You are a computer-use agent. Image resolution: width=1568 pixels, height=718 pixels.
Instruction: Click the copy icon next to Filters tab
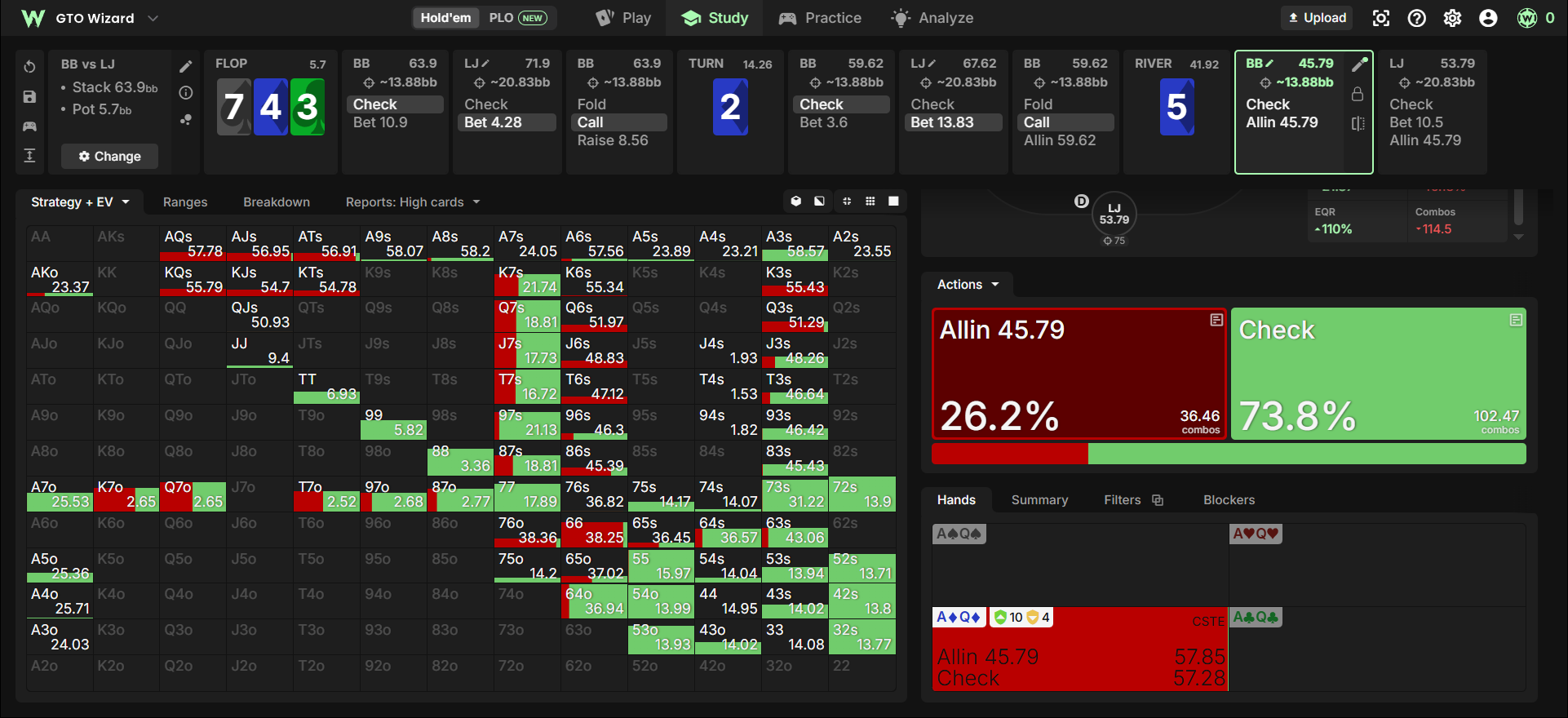click(1158, 500)
